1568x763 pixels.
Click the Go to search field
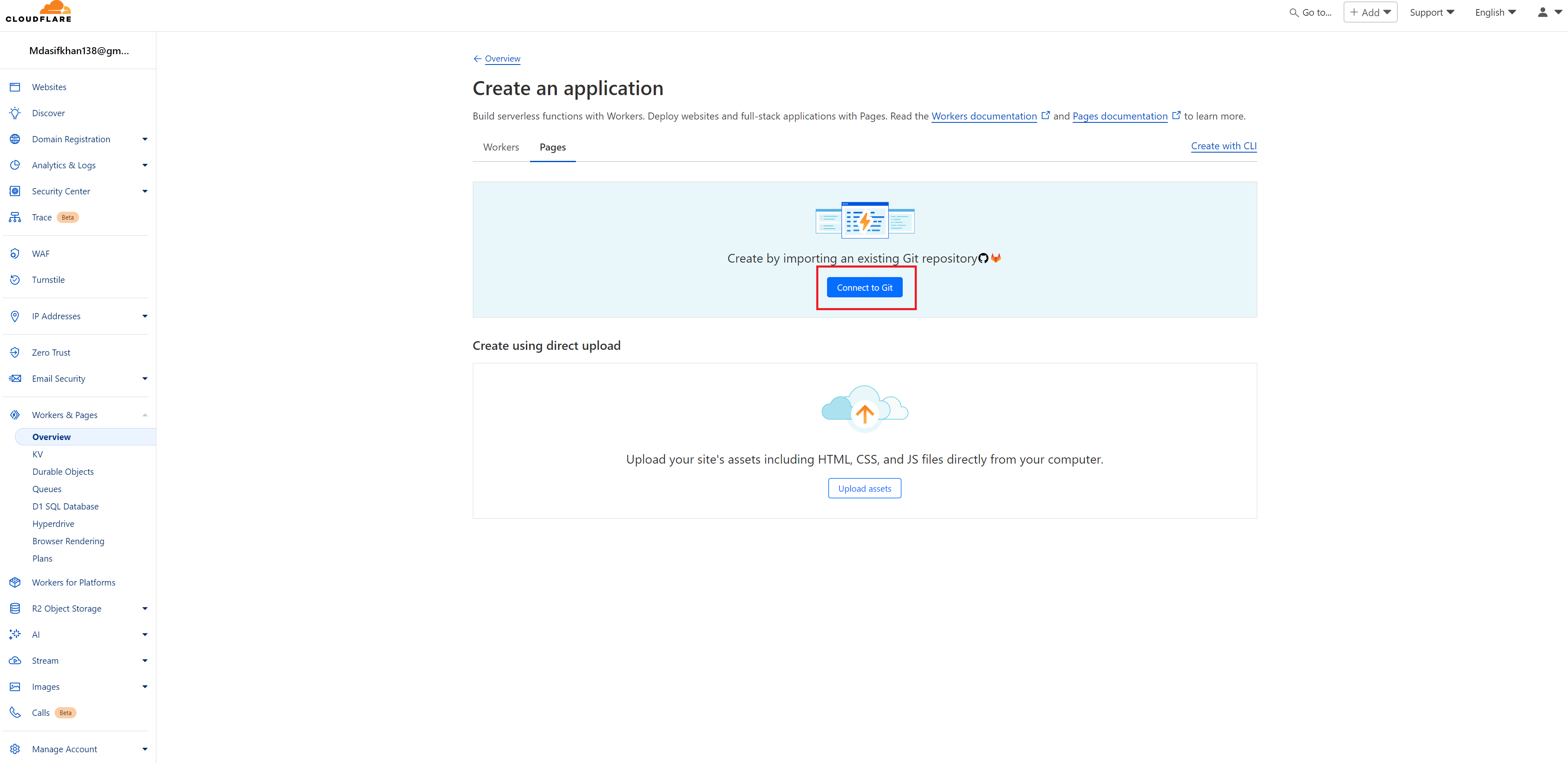click(x=1311, y=12)
